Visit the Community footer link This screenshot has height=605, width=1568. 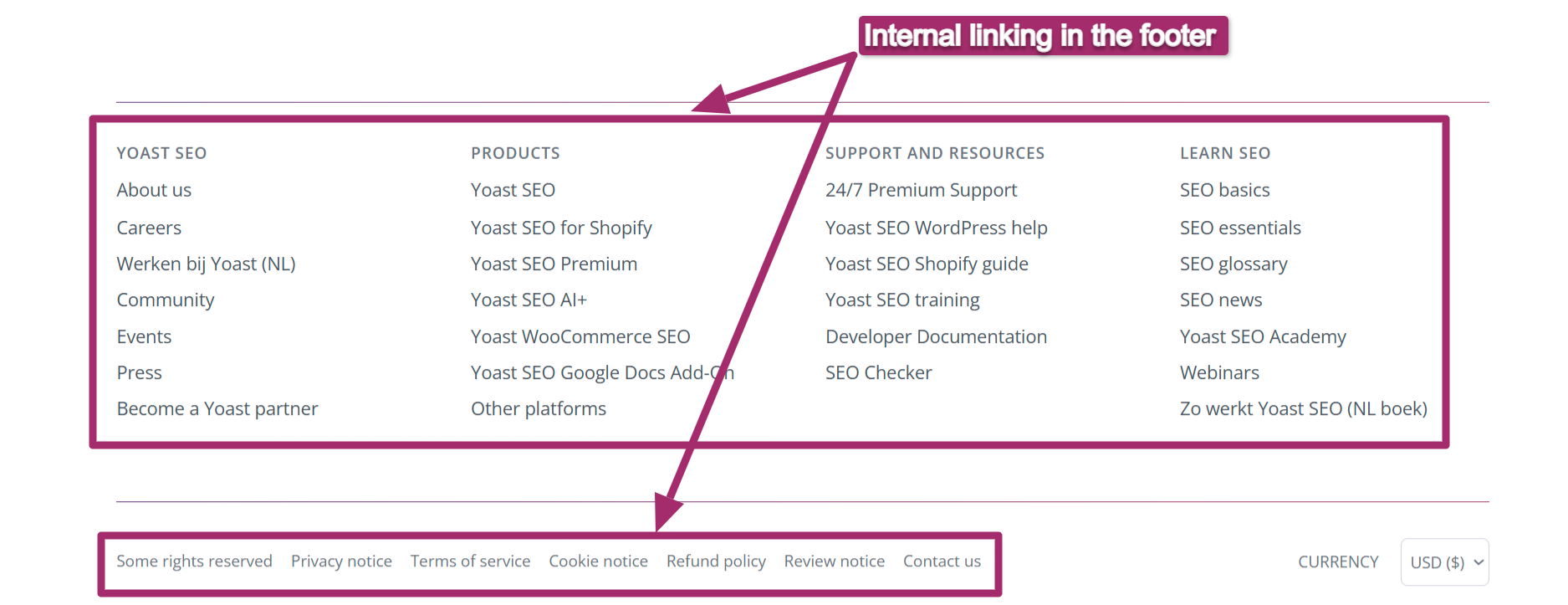[166, 300]
